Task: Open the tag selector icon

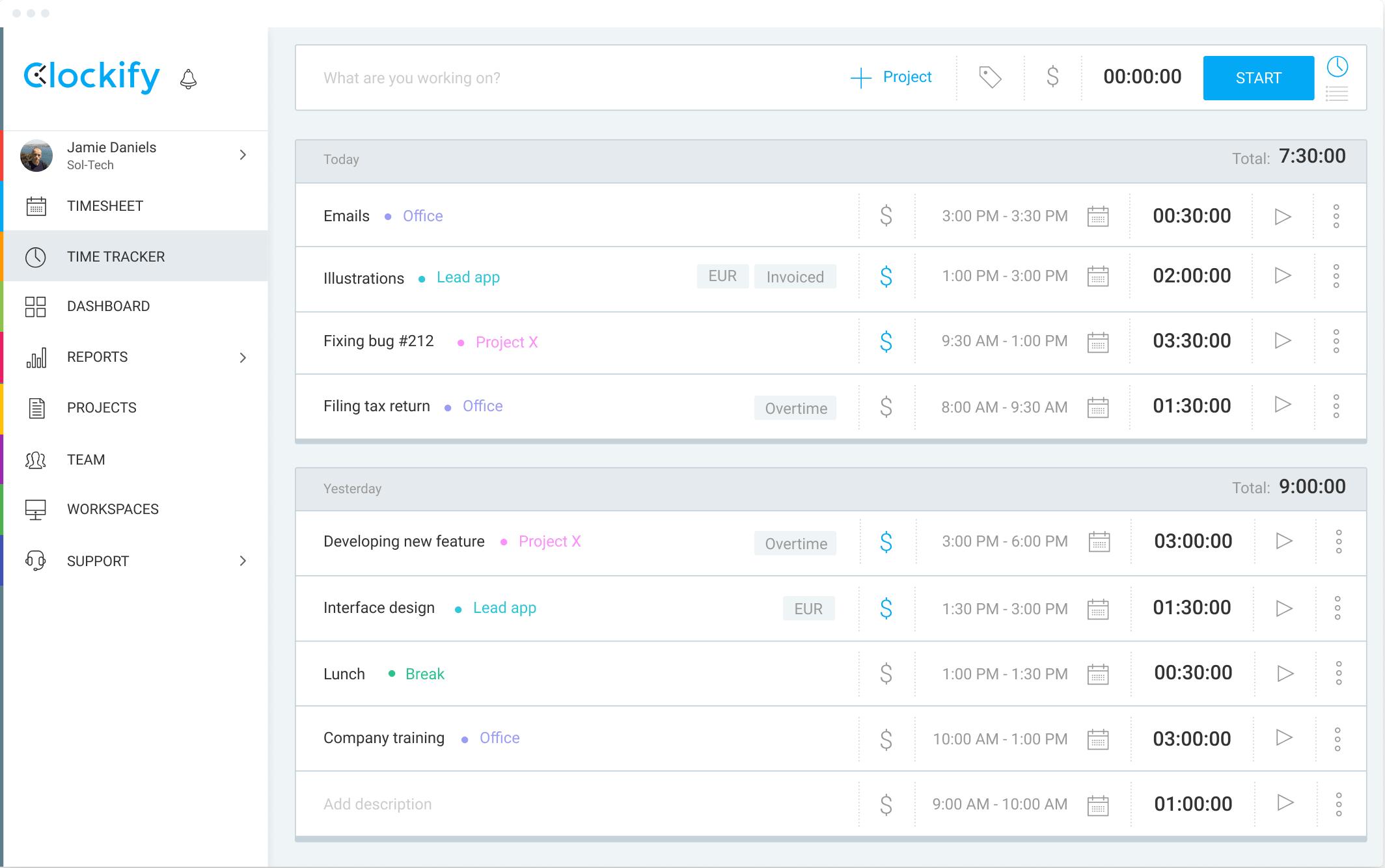Action: click(990, 77)
